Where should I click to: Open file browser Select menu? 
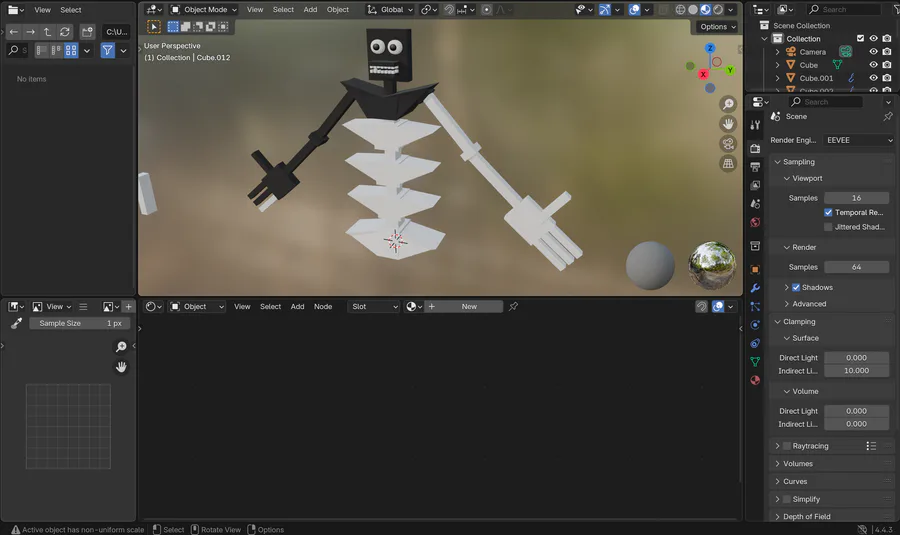coord(71,10)
